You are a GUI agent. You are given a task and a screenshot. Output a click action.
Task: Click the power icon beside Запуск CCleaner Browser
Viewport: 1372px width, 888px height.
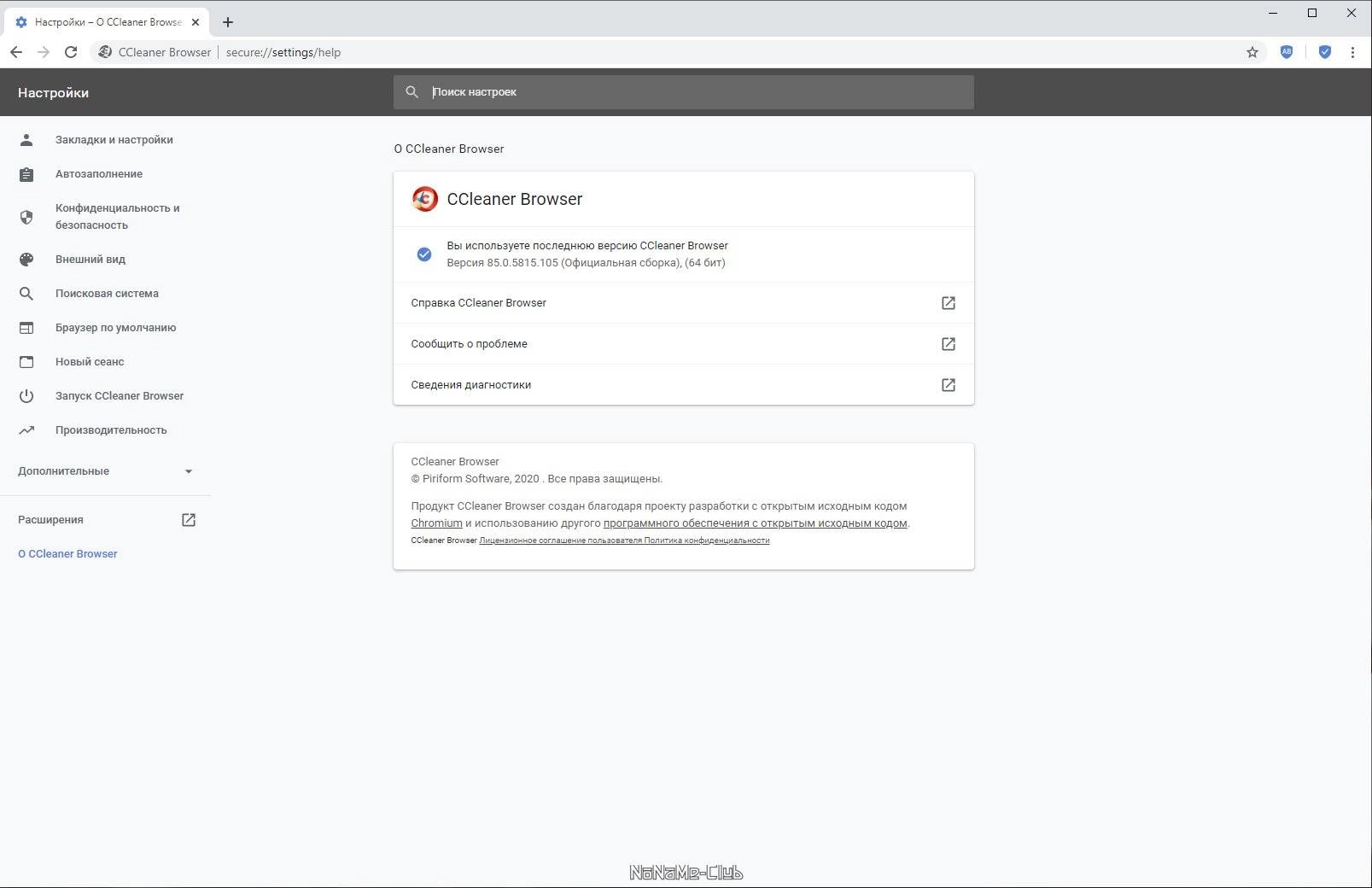pos(26,396)
